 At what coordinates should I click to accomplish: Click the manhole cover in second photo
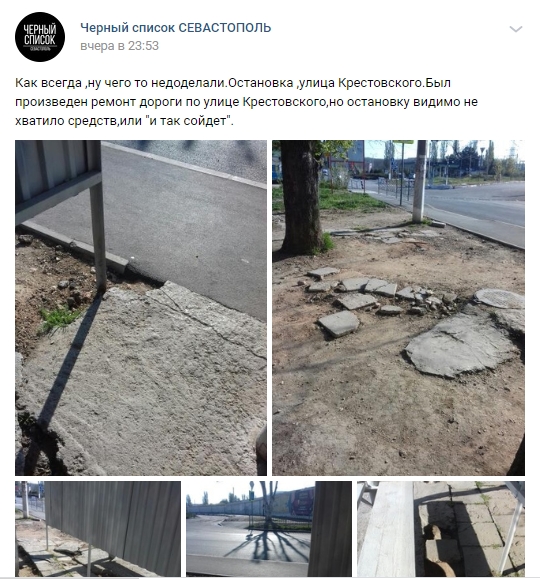click(x=499, y=298)
